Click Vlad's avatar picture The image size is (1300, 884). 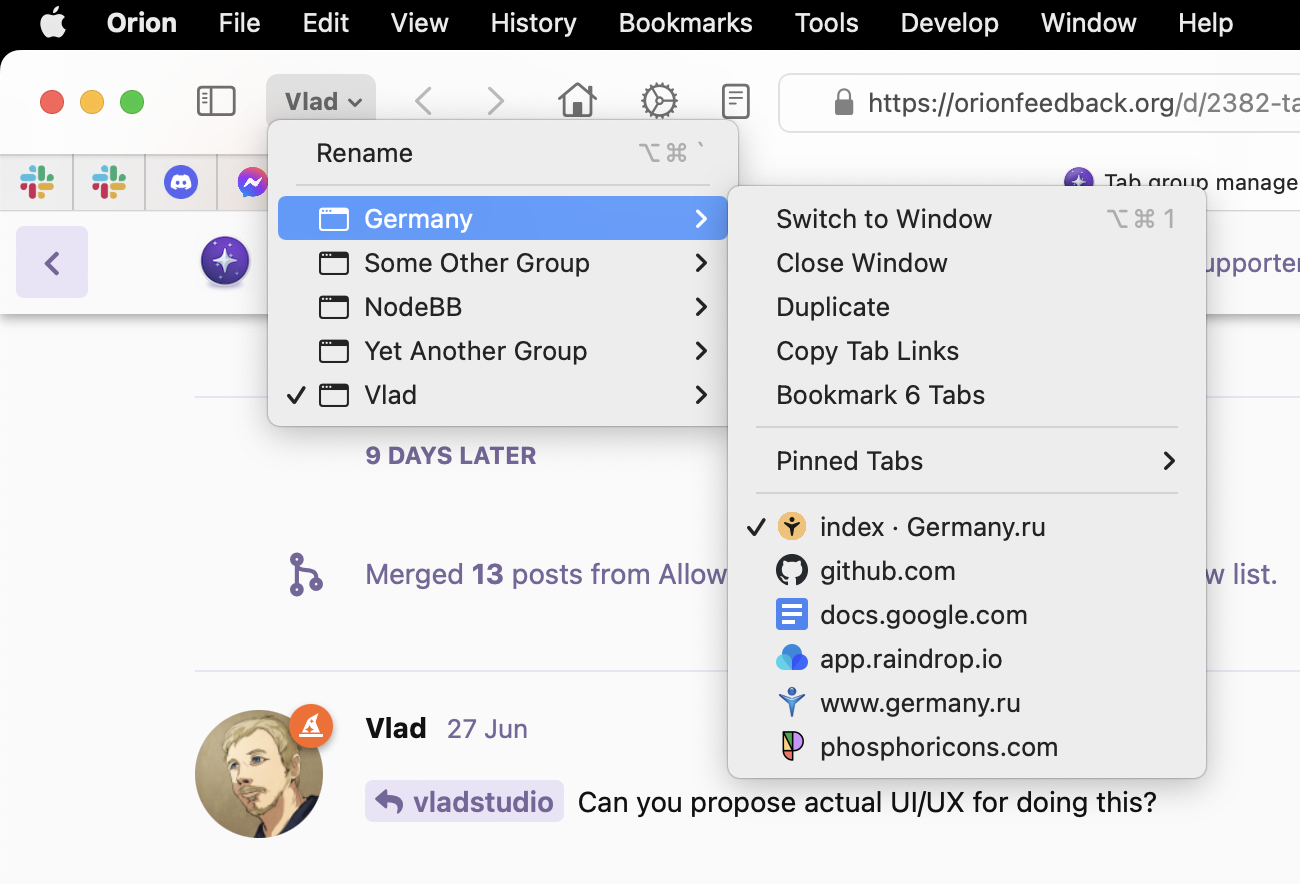(258, 774)
